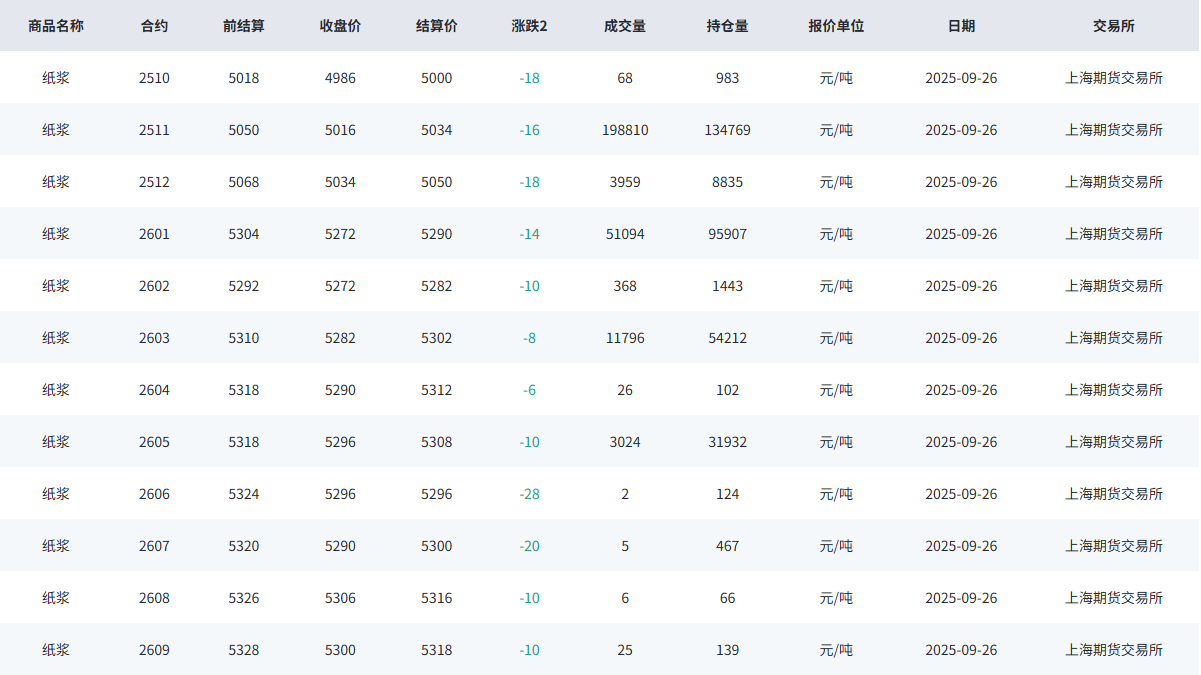Click volume value 11796
Viewport: 1201px width, 675px height.
(625, 338)
